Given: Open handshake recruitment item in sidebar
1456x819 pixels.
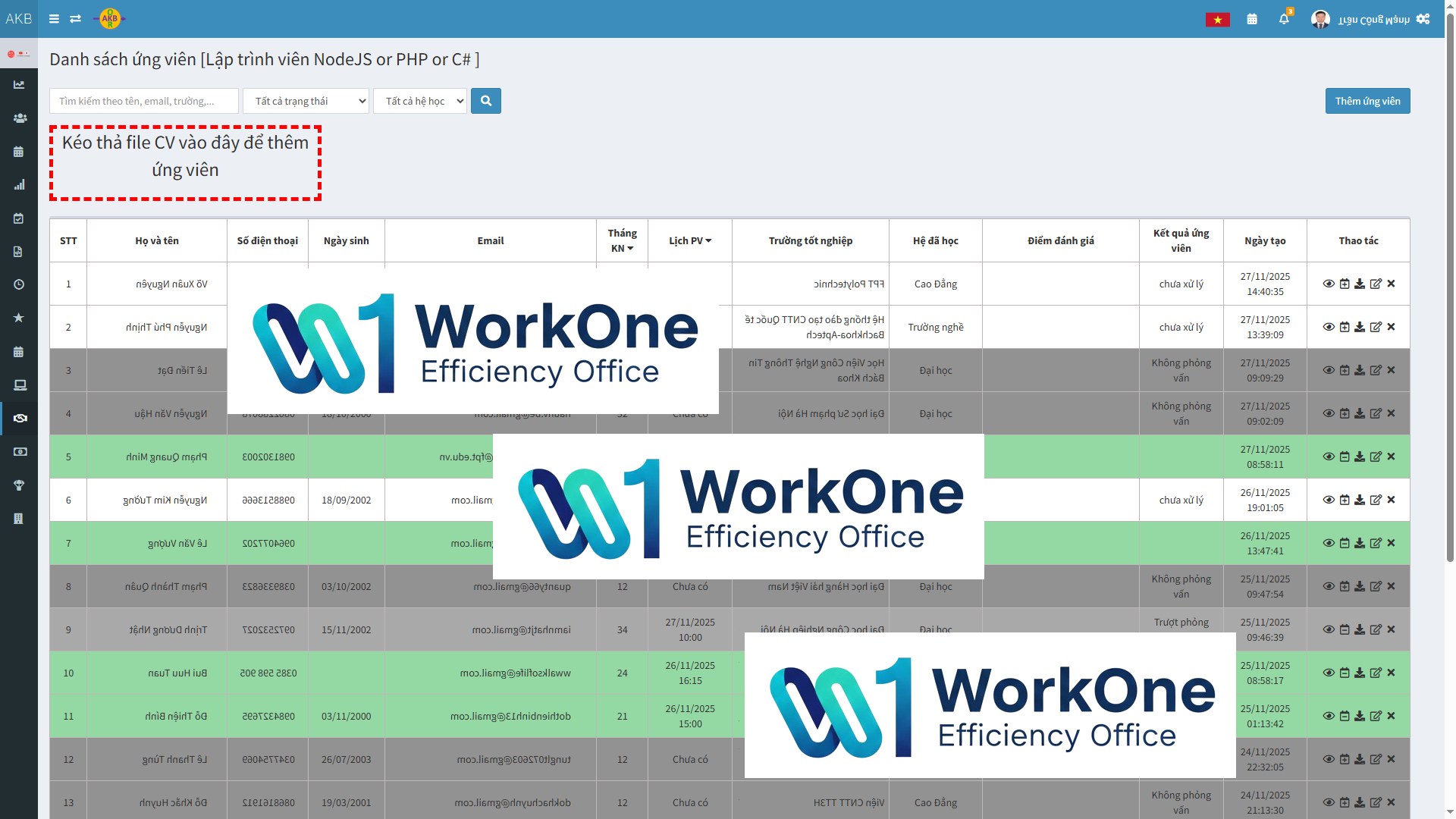Looking at the screenshot, I should coord(20,419).
